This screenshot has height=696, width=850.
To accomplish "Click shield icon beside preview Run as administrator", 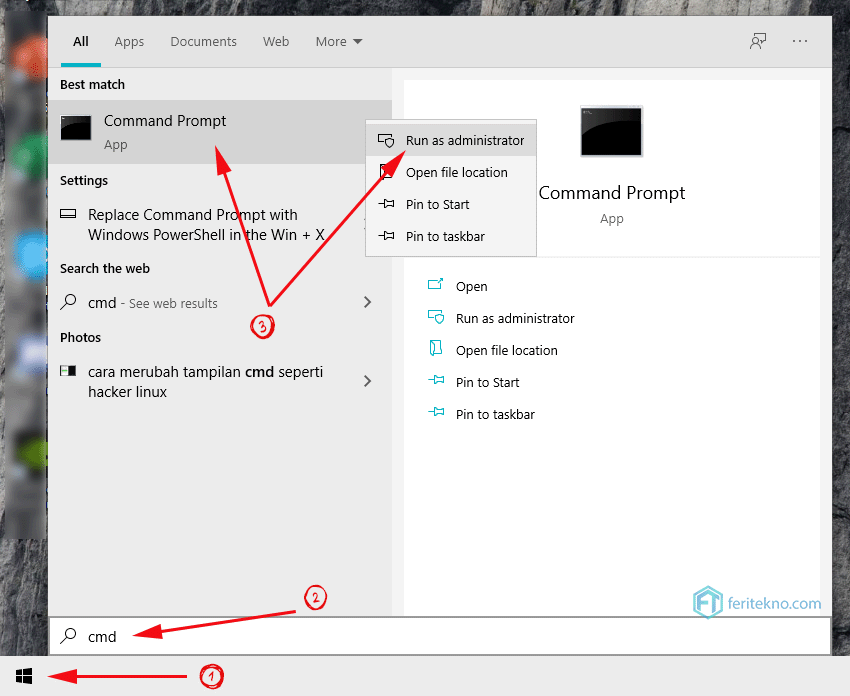I will [436, 317].
